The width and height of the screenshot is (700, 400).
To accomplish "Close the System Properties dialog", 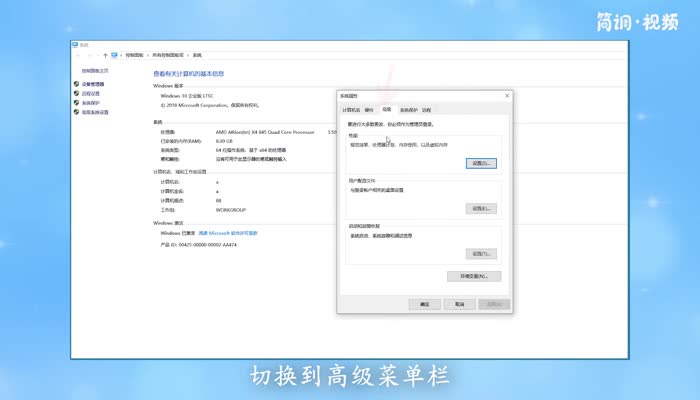I will point(508,96).
